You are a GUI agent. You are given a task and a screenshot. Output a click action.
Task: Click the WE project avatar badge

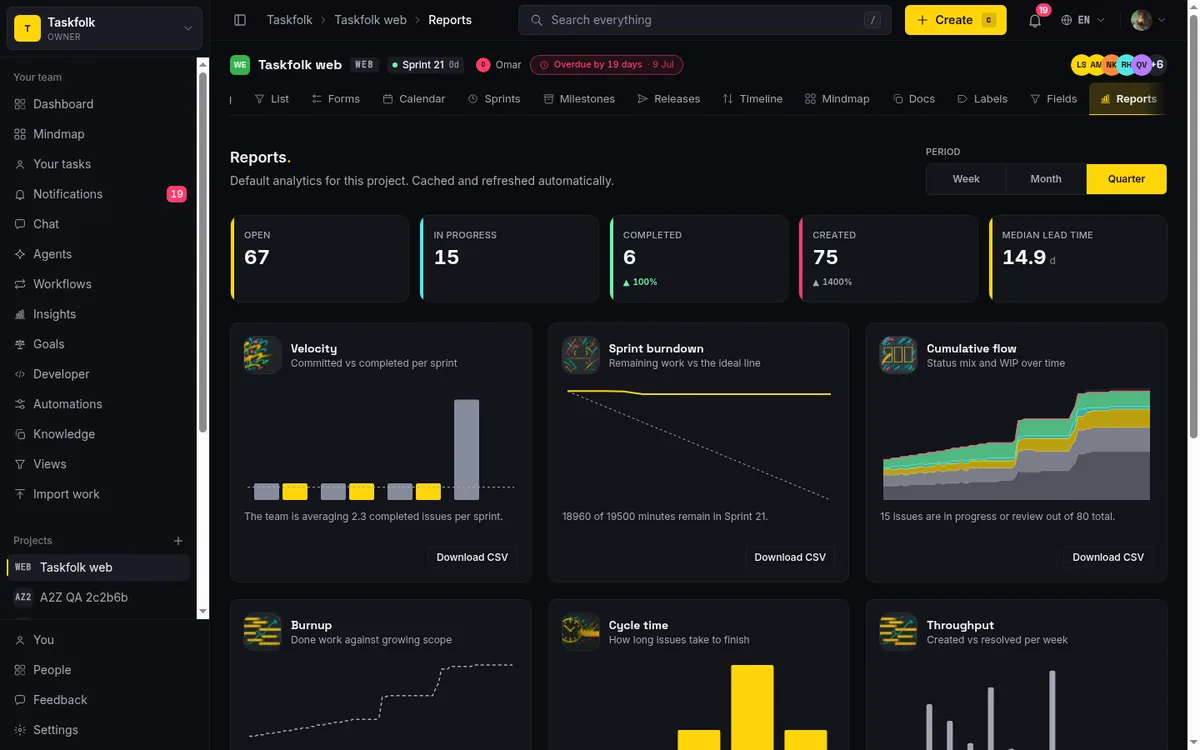pos(240,65)
